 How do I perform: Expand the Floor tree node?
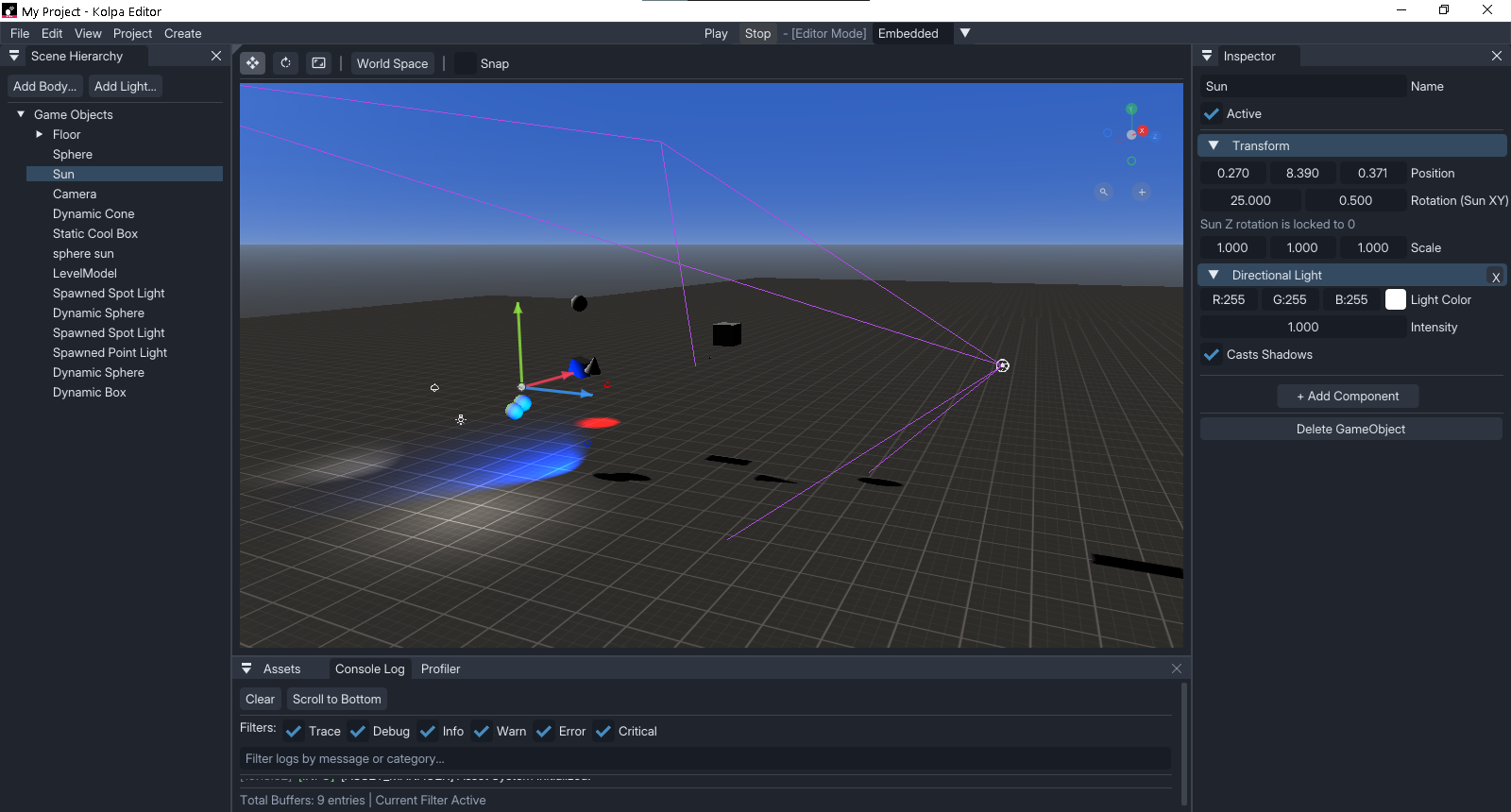(x=40, y=134)
